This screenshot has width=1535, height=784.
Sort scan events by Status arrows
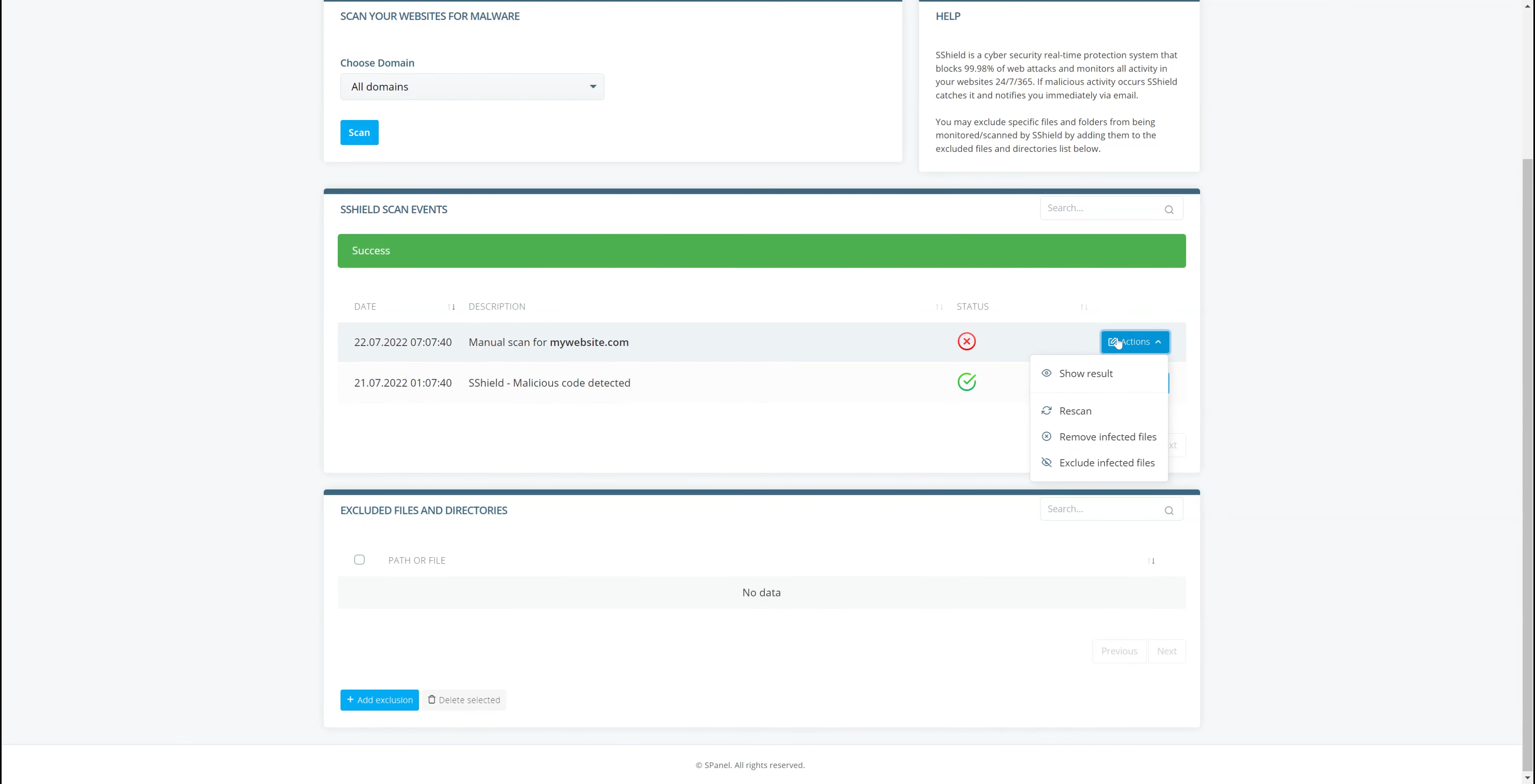tap(1084, 307)
